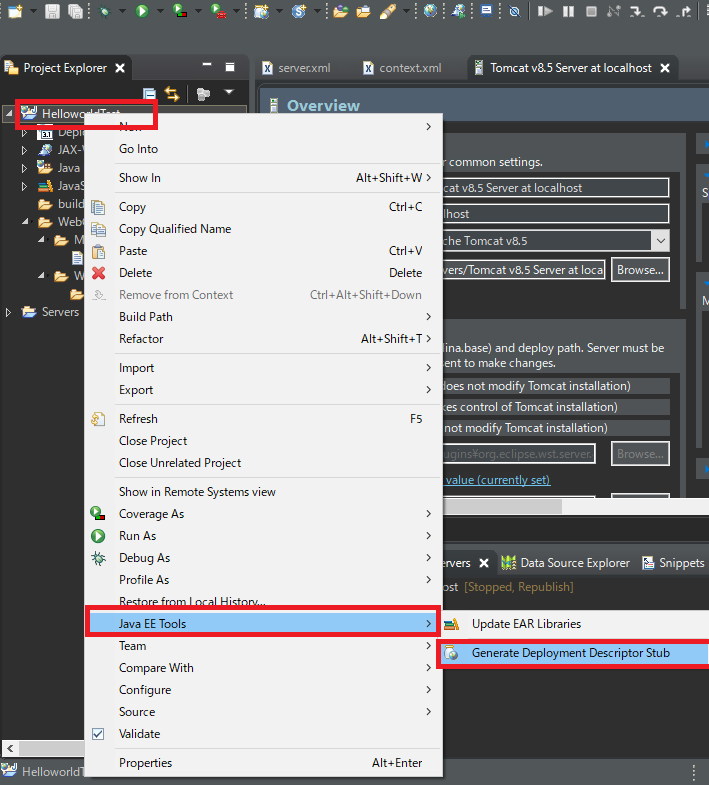Click the Save All toolbar icon

coord(75,11)
